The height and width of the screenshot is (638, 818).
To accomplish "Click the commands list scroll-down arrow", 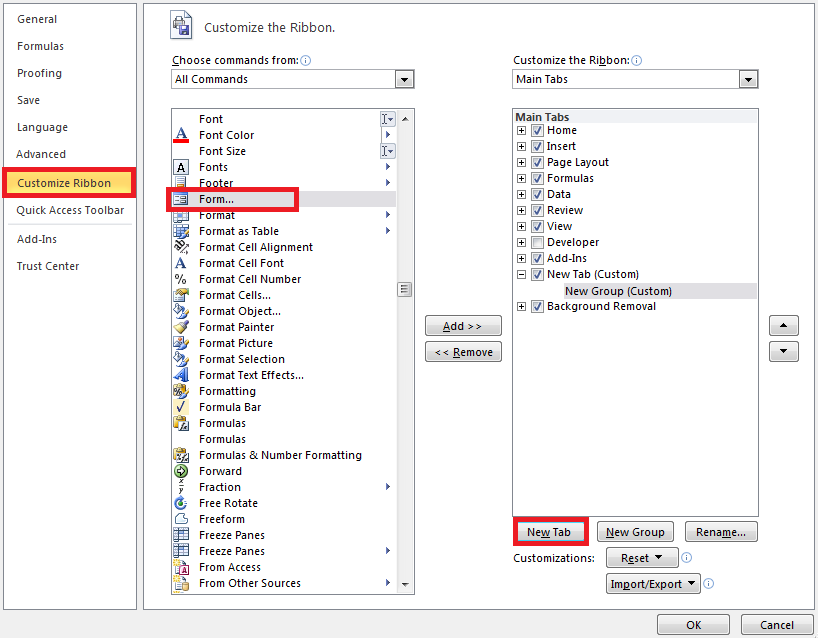I will pos(405,584).
